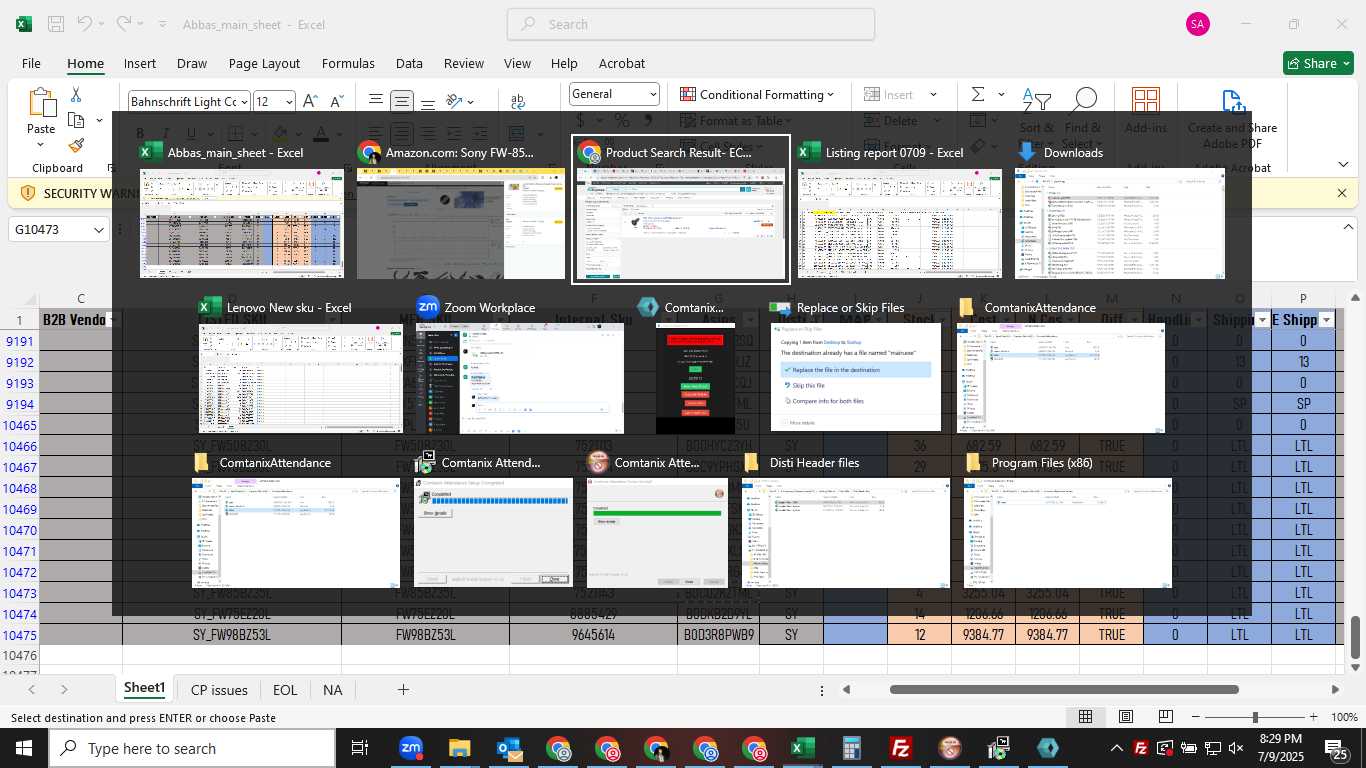Viewport: 1366px width, 768px height.
Task: Switch to Normal view in status bar
Action: [1085, 717]
